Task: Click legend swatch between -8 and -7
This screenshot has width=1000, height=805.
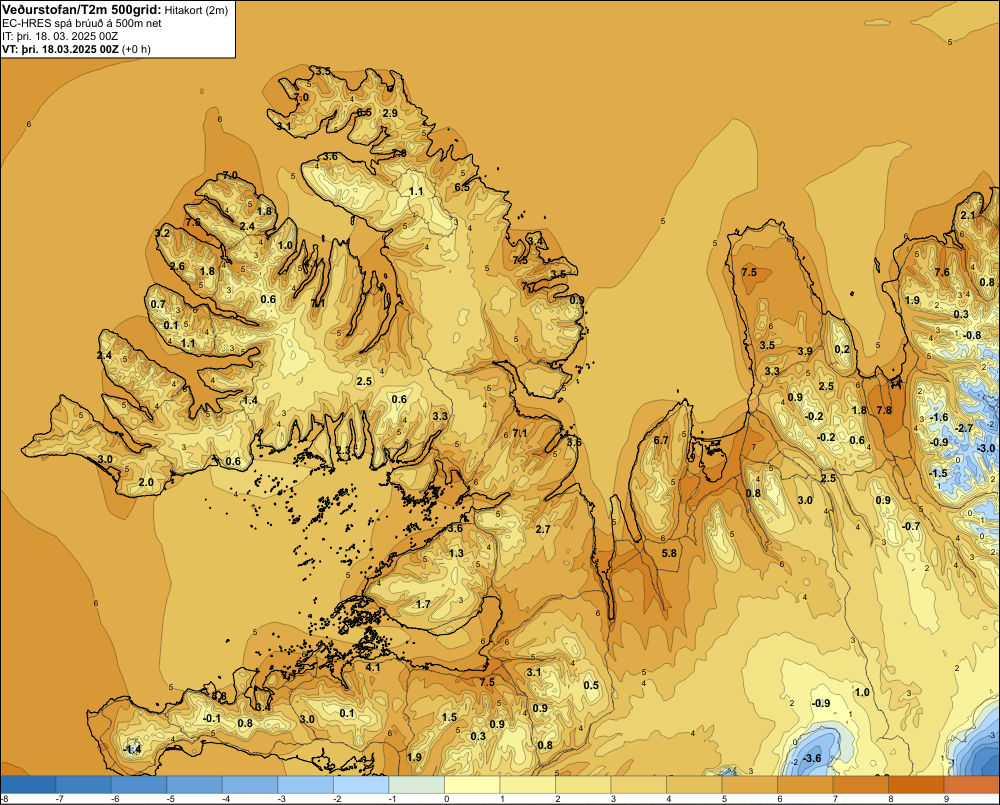Action: pyautogui.click(x=28, y=785)
